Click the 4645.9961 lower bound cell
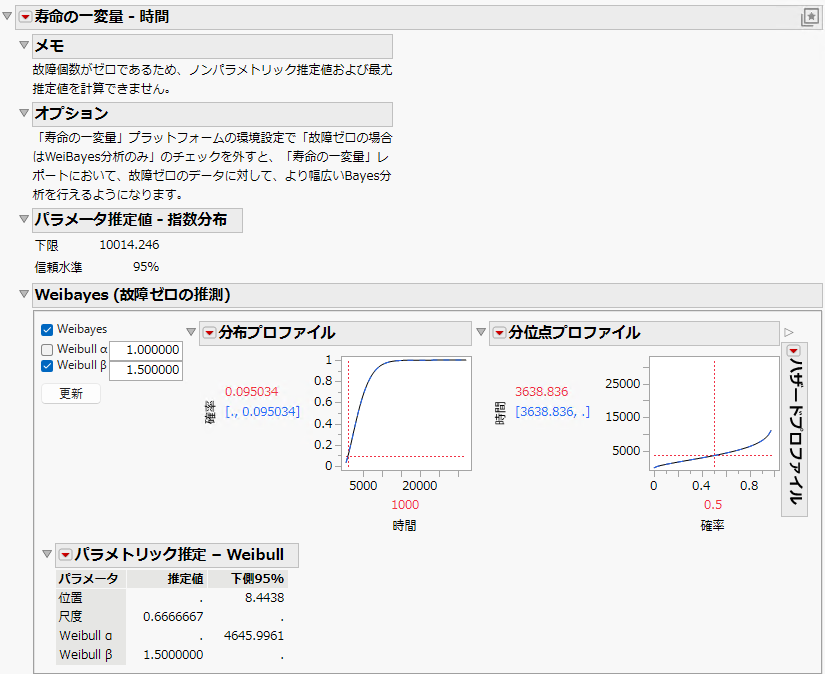825x674 pixels. click(x=254, y=636)
